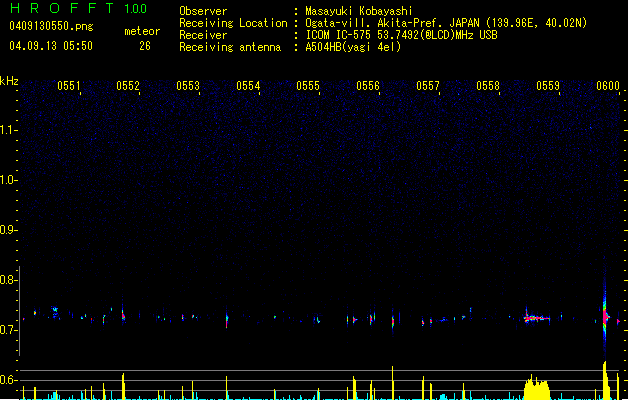
Task: Click the meteor label
Action: click(142, 31)
